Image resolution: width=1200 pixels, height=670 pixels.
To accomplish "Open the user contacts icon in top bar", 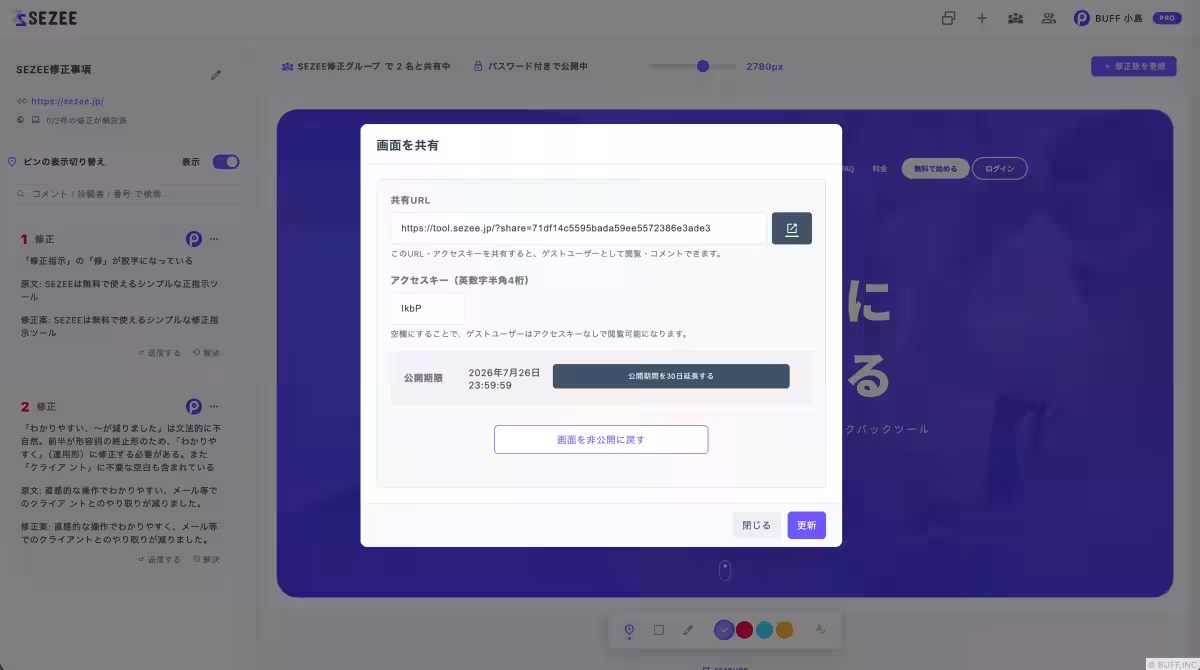I will (x=1048, y=18).
